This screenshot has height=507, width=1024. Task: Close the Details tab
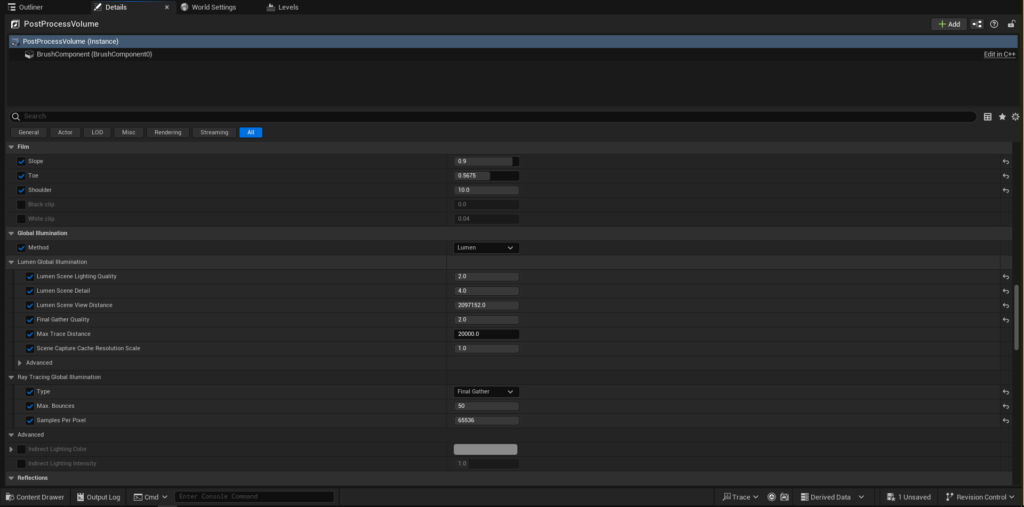pyautogui.click(x=167, y=7)
